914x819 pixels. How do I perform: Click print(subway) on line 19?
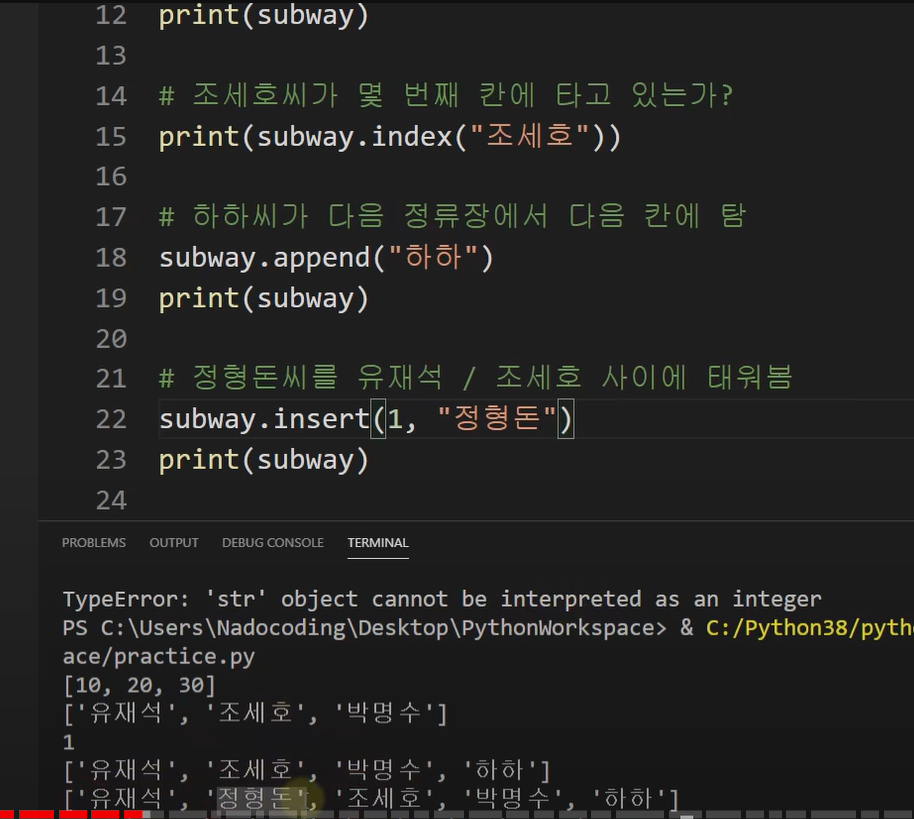[x=263, y=299]
